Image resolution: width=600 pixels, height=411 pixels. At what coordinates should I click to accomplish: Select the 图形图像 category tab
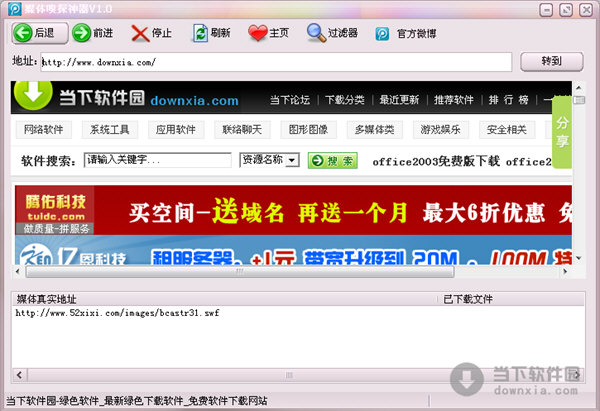pos(308,130)
